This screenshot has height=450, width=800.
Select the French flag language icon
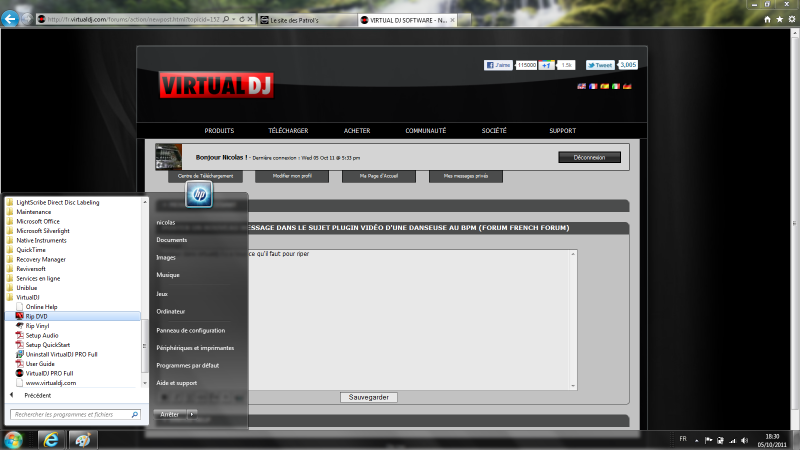pyautogui.click(x=593, y=87)
